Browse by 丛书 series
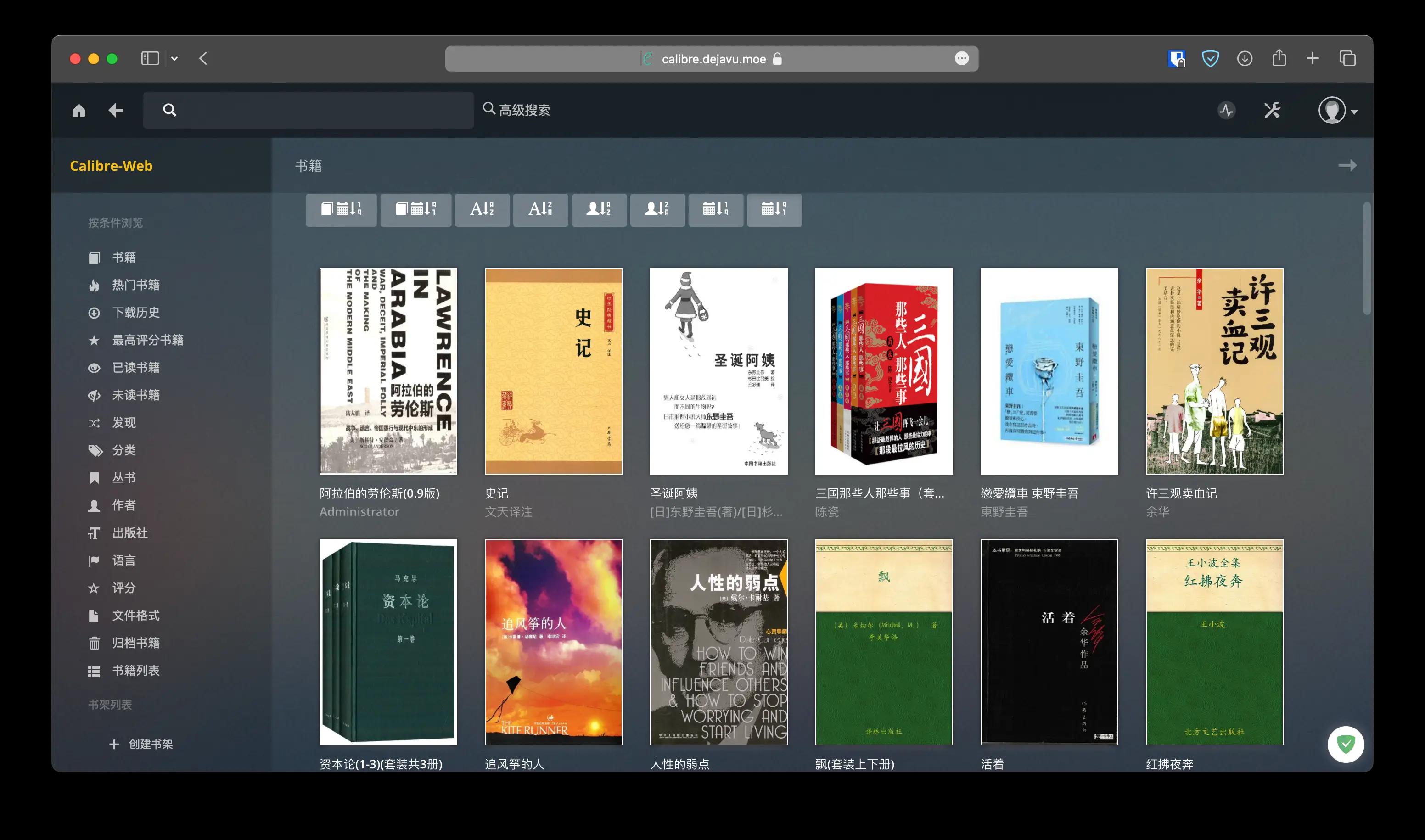The height and width of the screenshot is (840, 1425). [112, 478]
